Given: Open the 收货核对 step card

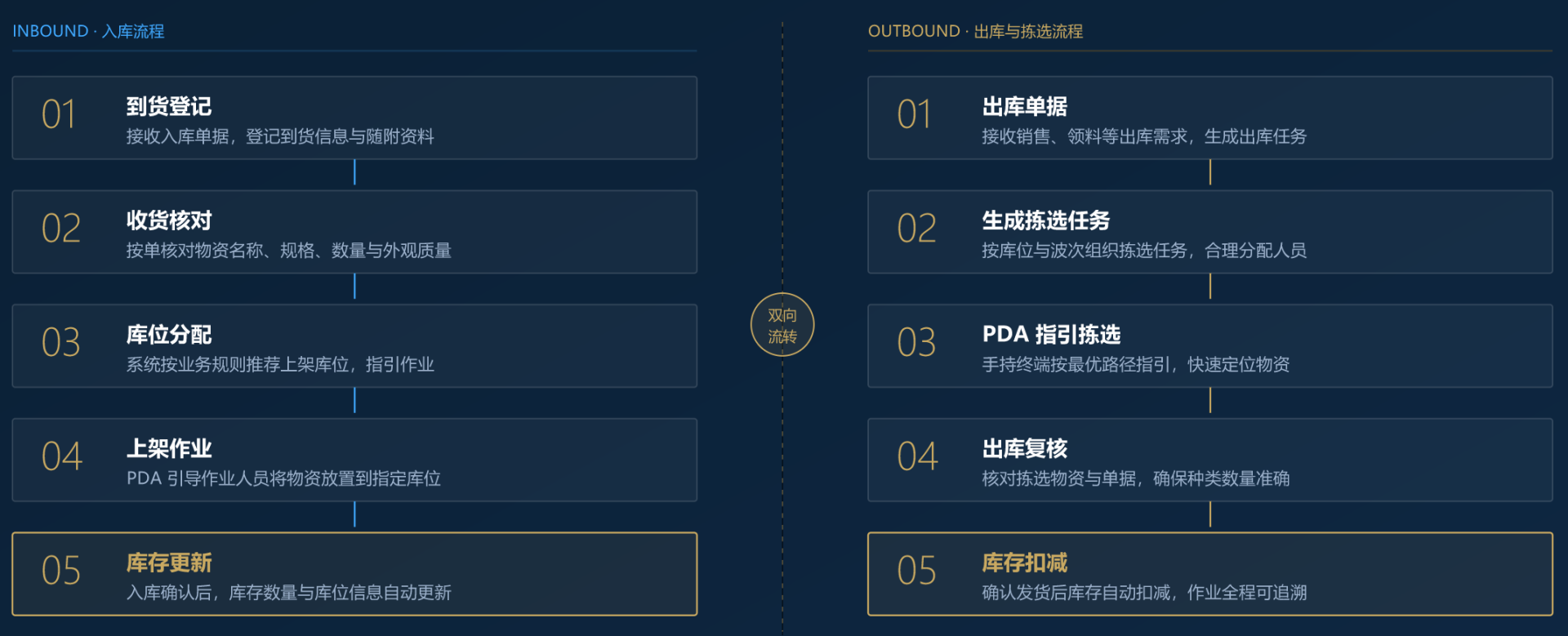Looking at the screenshot, I should point(354,232).
